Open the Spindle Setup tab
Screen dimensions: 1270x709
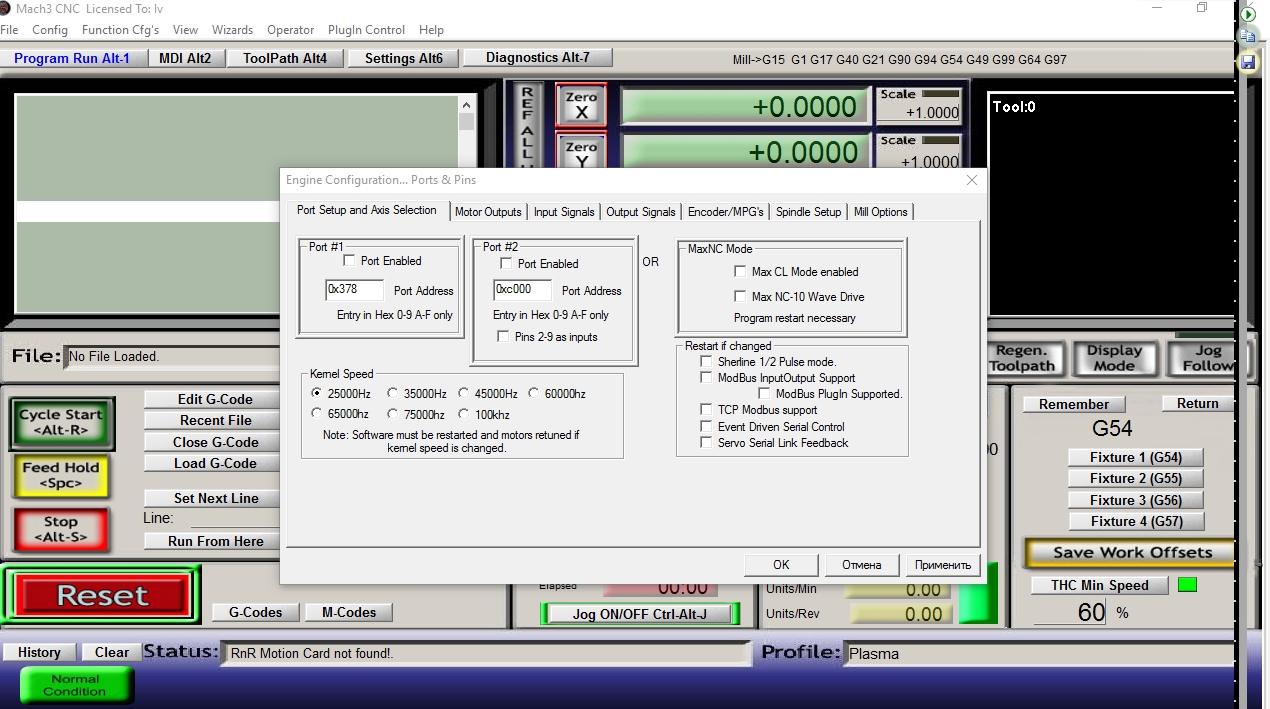(x=809, y=211)
